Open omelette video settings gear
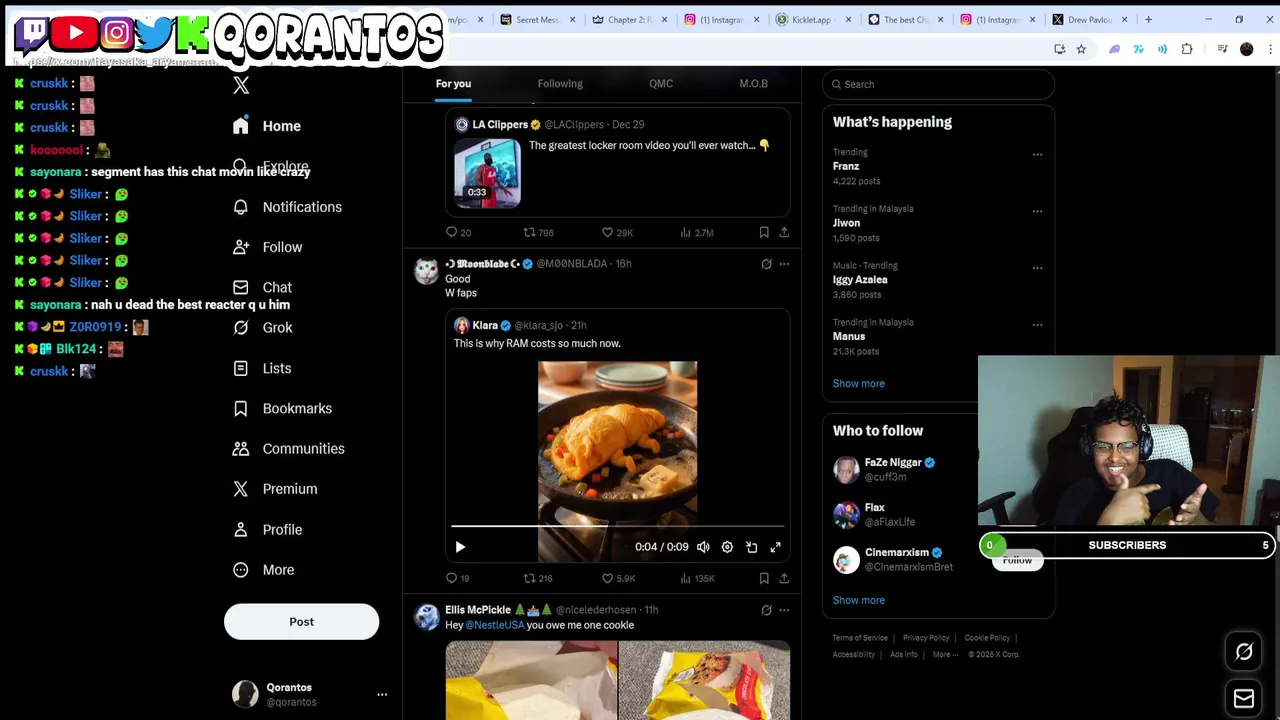Image resolution: width=1280 pixels, height=720 pixels. (x=727, y=547)
